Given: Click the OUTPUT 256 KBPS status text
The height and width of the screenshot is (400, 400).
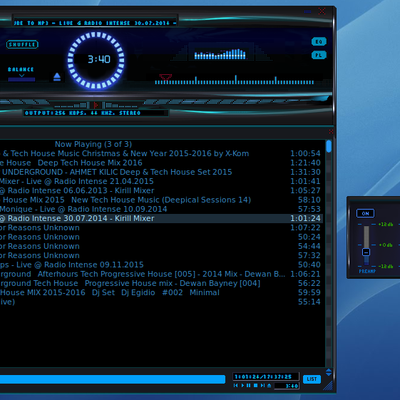Looking at the screenshot, I should pos(82,113).
